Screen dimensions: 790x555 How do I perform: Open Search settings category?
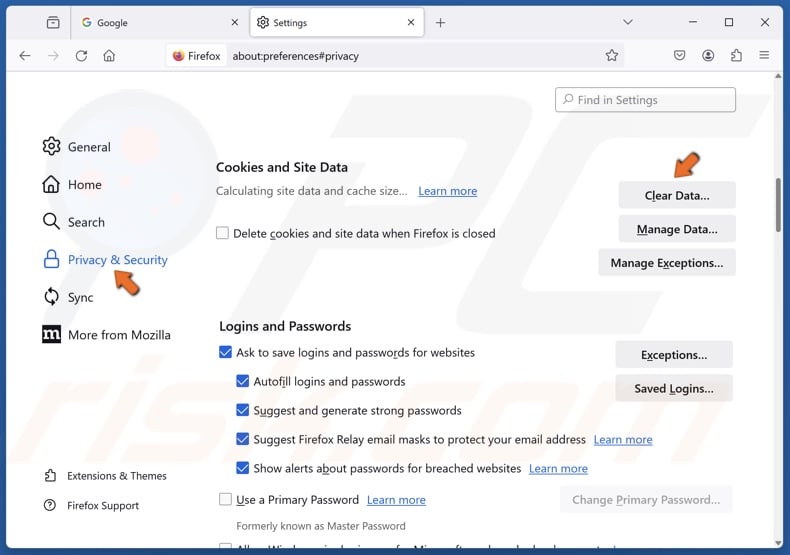tap(74, 222)
